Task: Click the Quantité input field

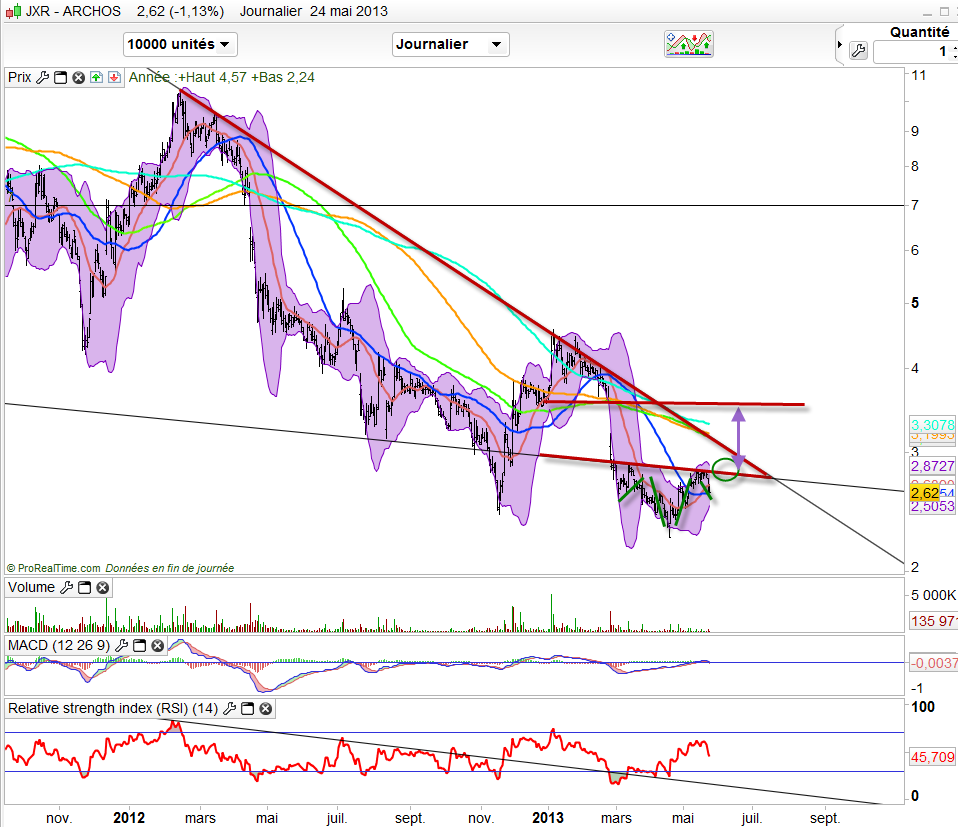Action: coord(915,51)
